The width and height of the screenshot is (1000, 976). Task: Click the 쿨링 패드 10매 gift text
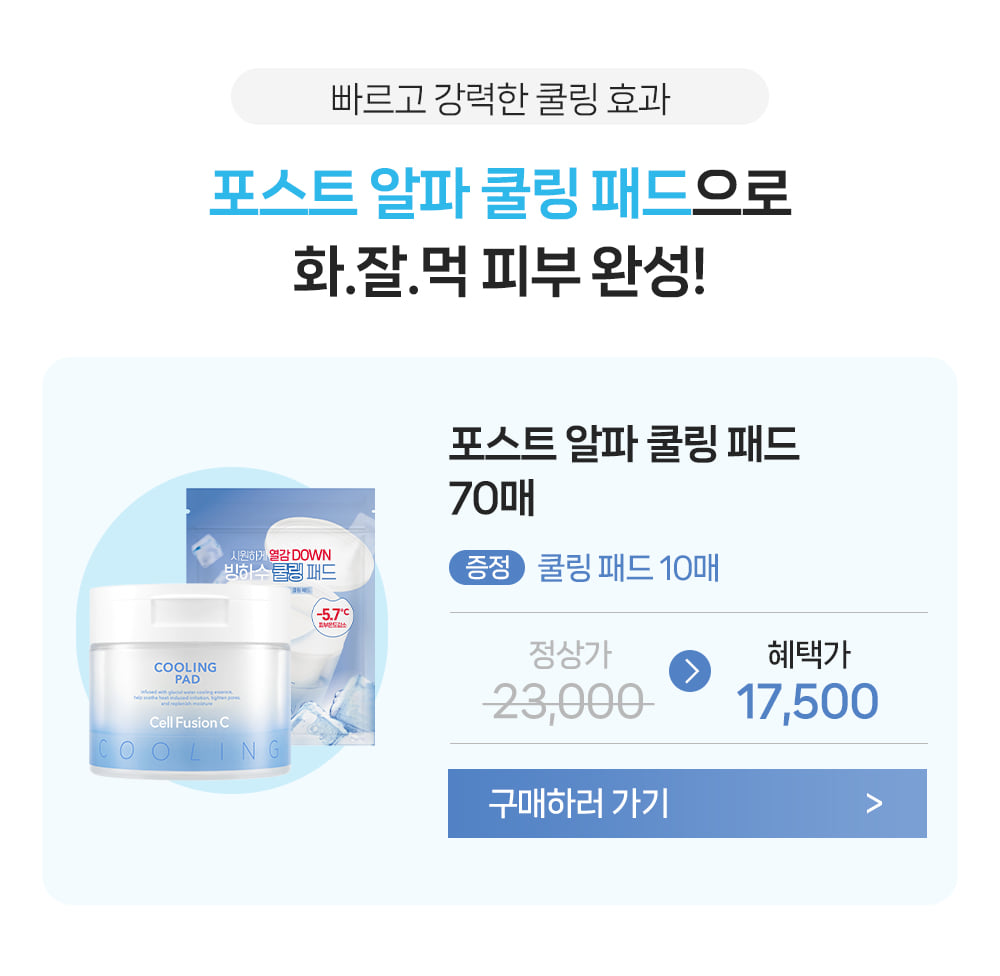(x=628, y=568)
